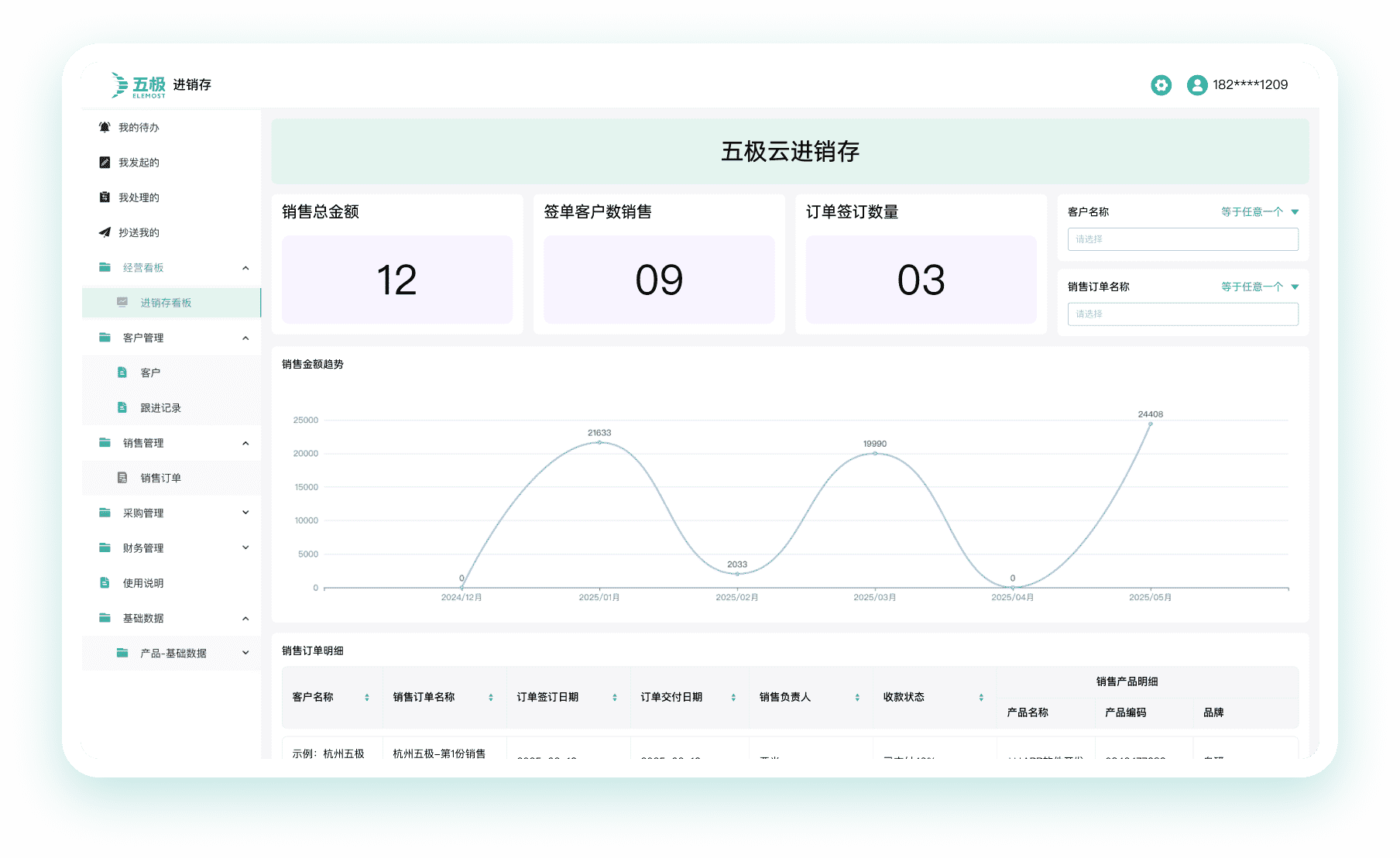Open 我处理的 menu item

tap(171, 197)
